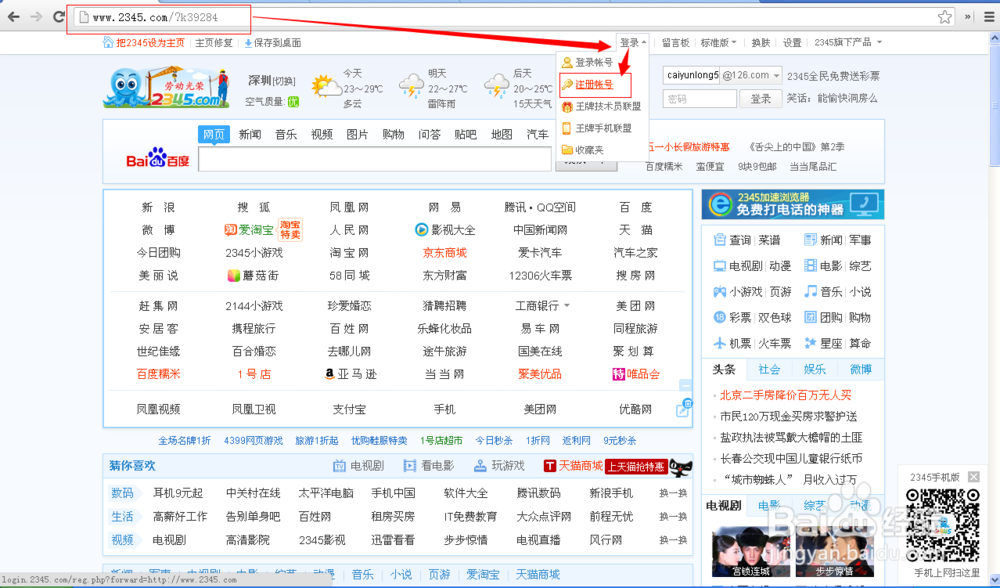Select 注册帐号 from the dropdown menu
The width and height of the screenshot is (1000, 588).
[594, 85]
